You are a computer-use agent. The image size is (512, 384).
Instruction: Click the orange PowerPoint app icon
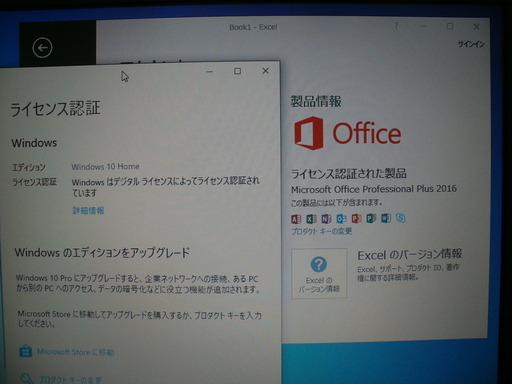pyautogui.click(x=356, y=218)
